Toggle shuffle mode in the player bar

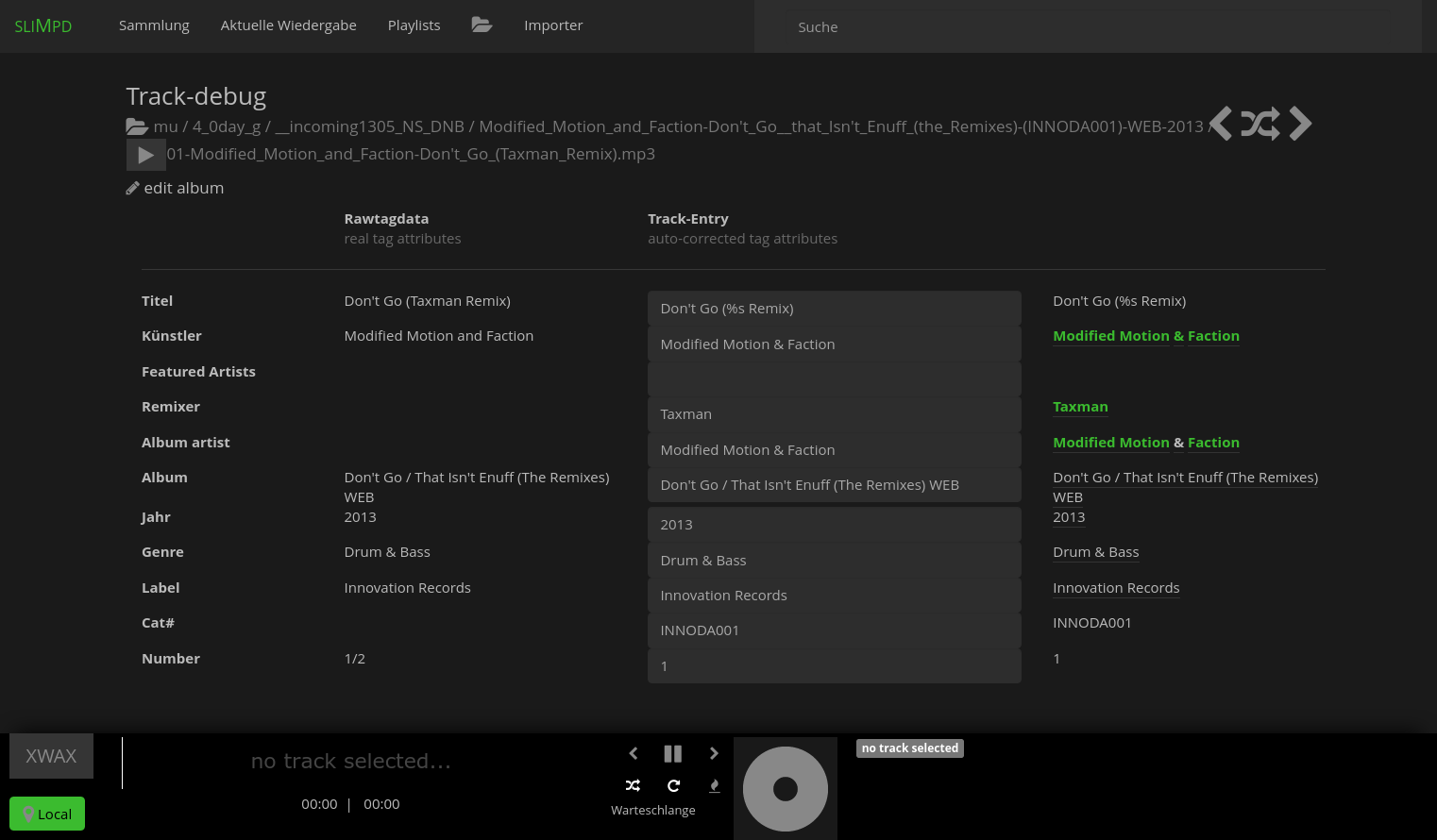(x=634, y=785)
